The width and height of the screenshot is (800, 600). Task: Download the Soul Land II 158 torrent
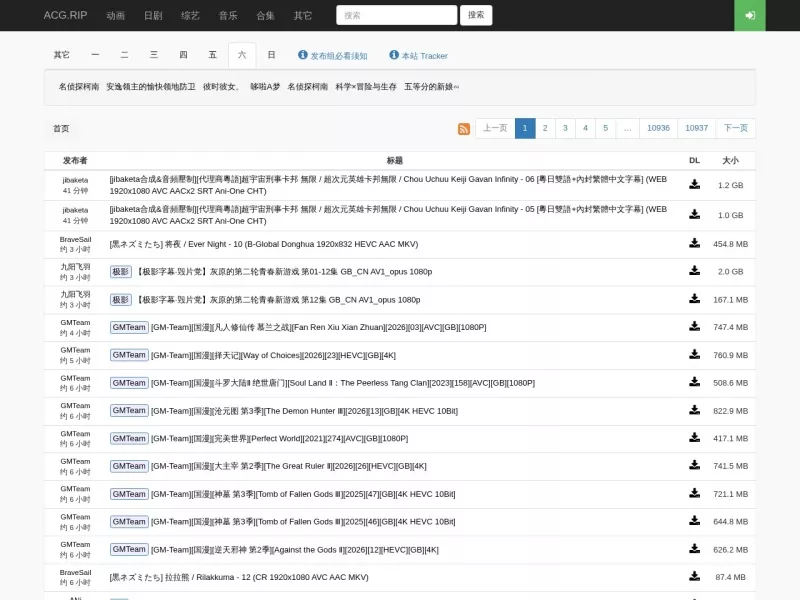[694, 382]
